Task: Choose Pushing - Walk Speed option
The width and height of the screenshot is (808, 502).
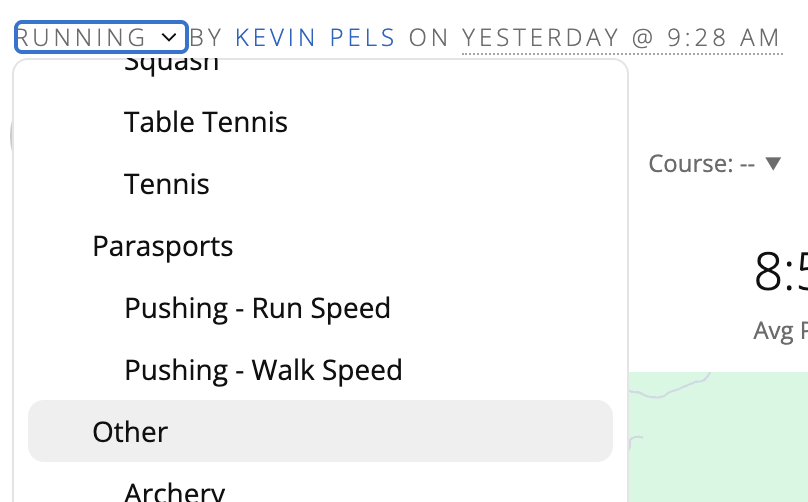Action: point(263,370)
